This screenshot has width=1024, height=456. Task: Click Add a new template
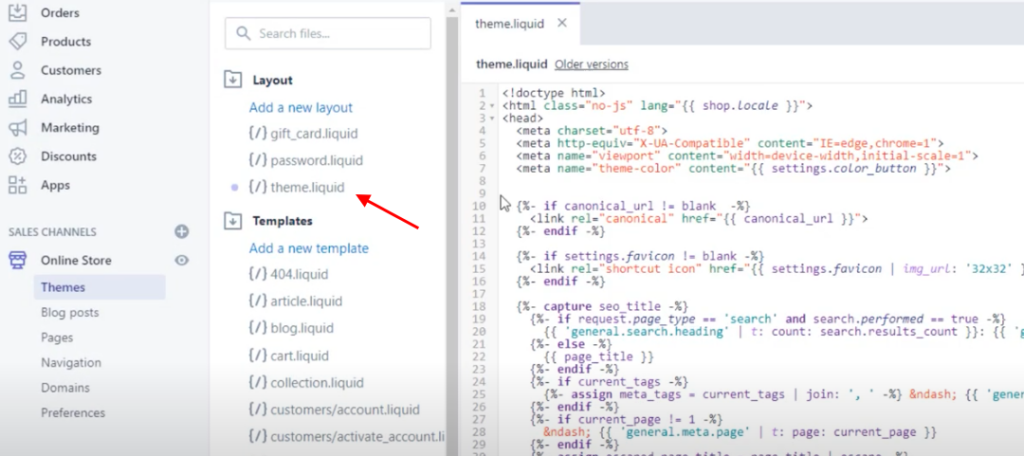pyautogui.click(x=309, y=248)
